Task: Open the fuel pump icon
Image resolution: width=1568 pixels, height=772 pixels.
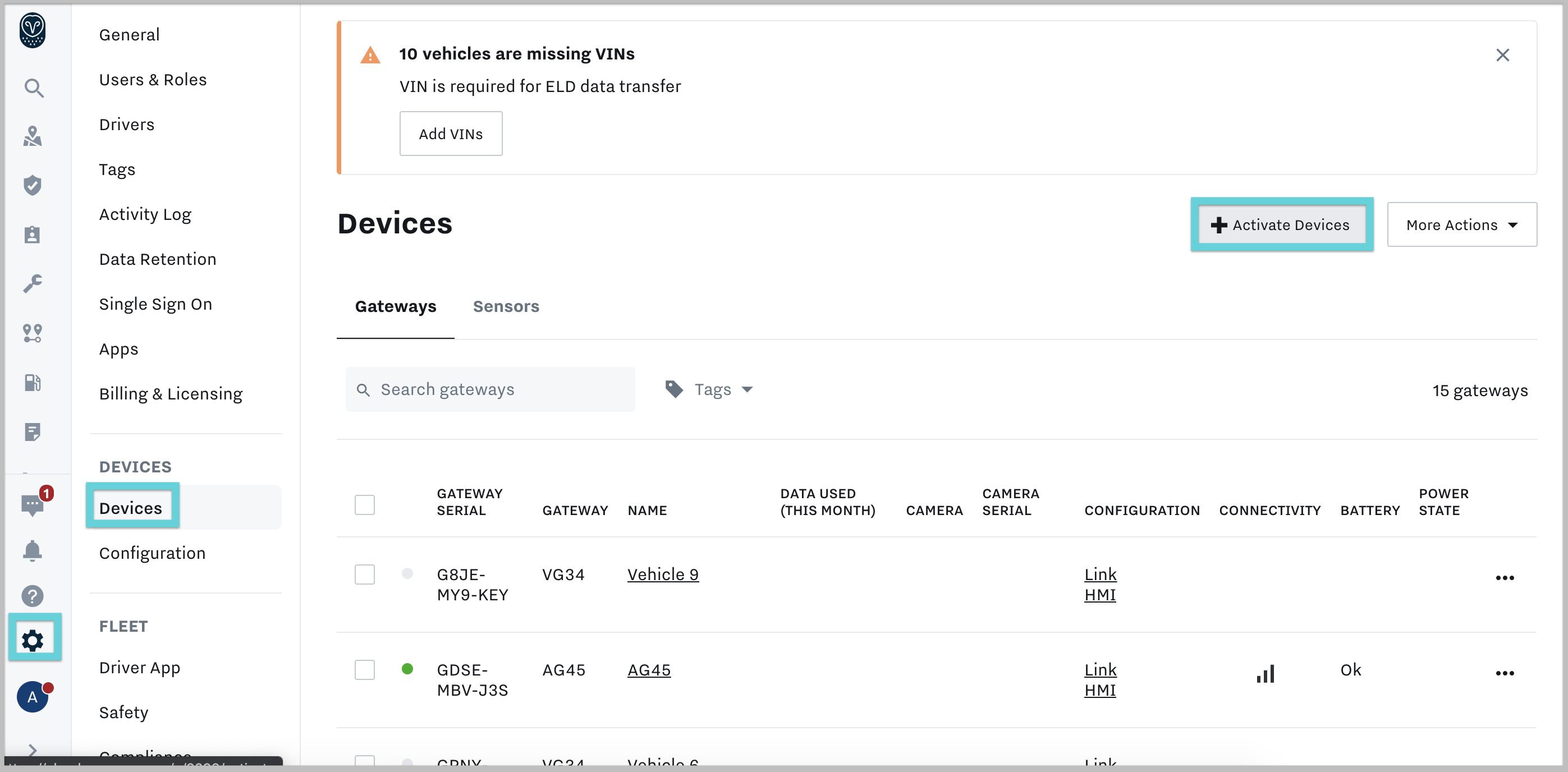Action: click(x=32, y=382)
